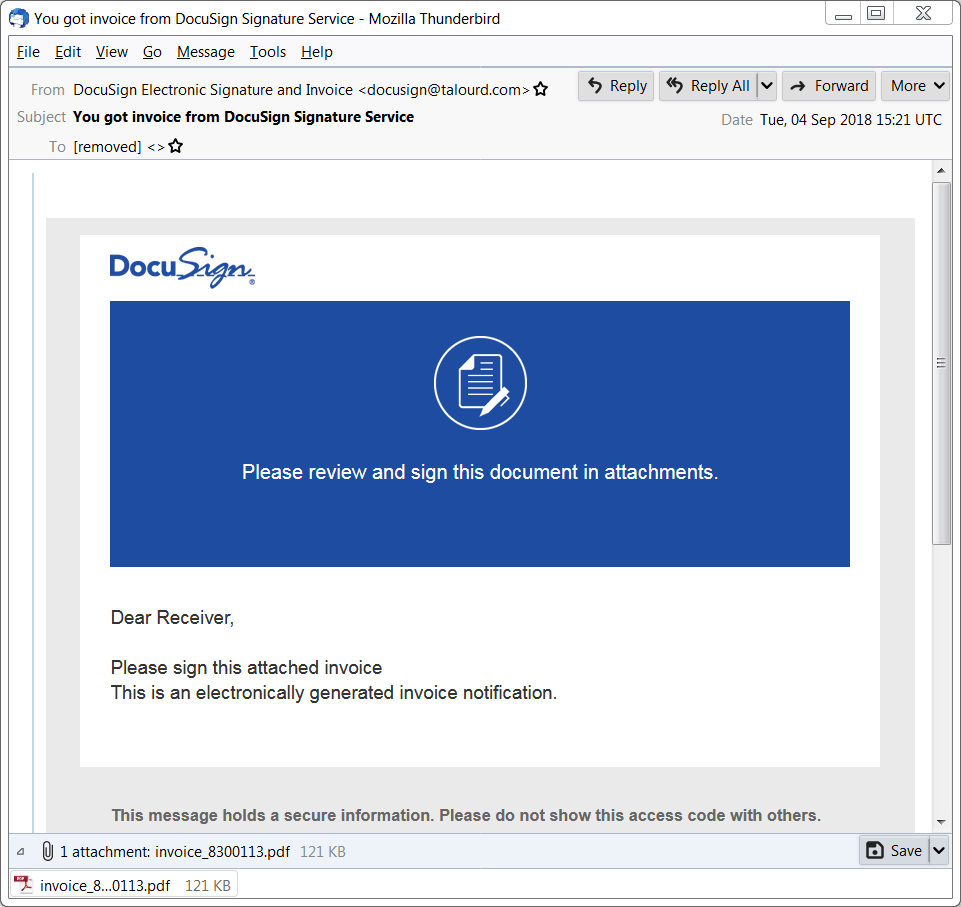Star the sender docusign@talourd.com contact

(x=541, y=89)
